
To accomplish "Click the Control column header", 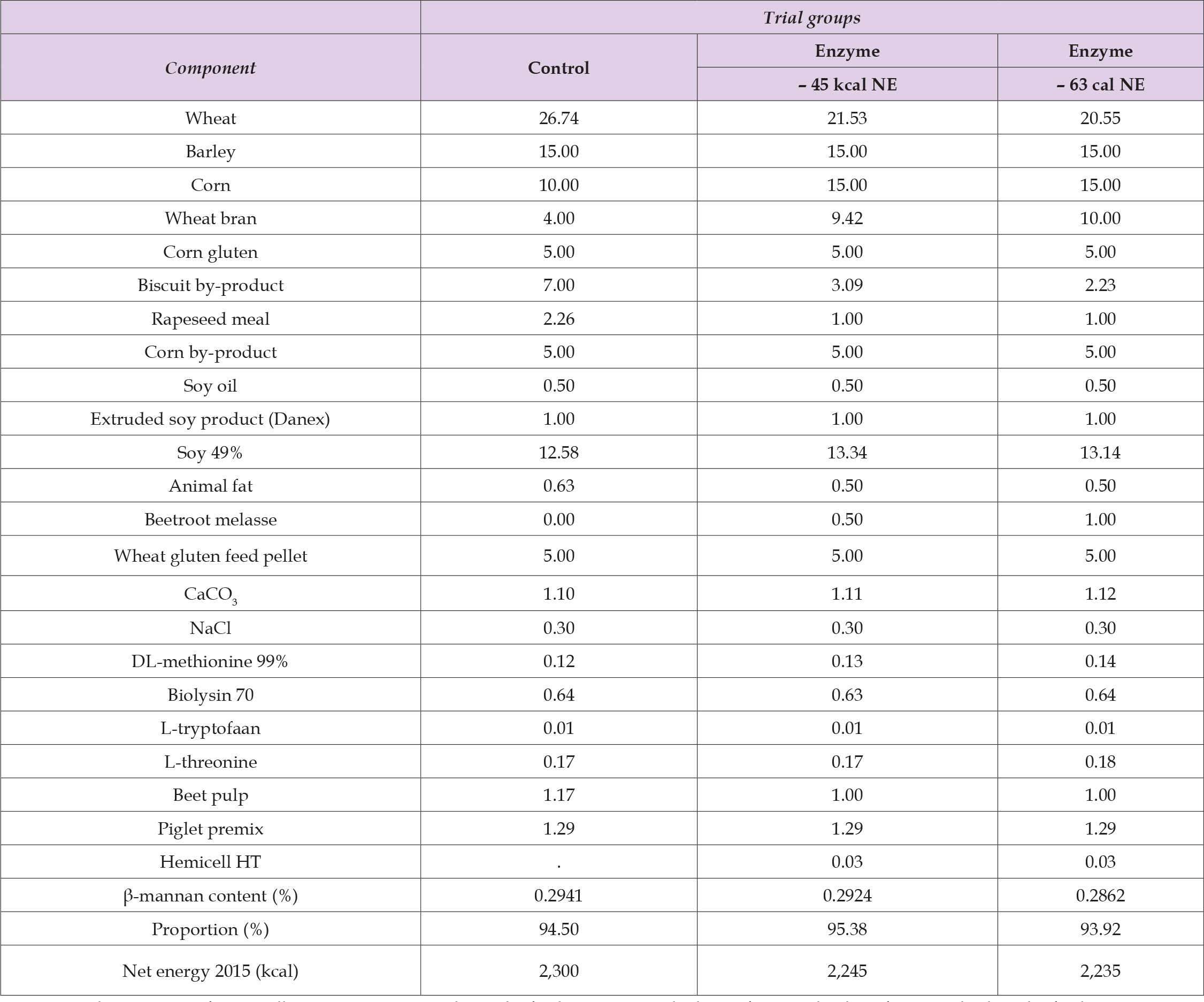I will [558, 68].
